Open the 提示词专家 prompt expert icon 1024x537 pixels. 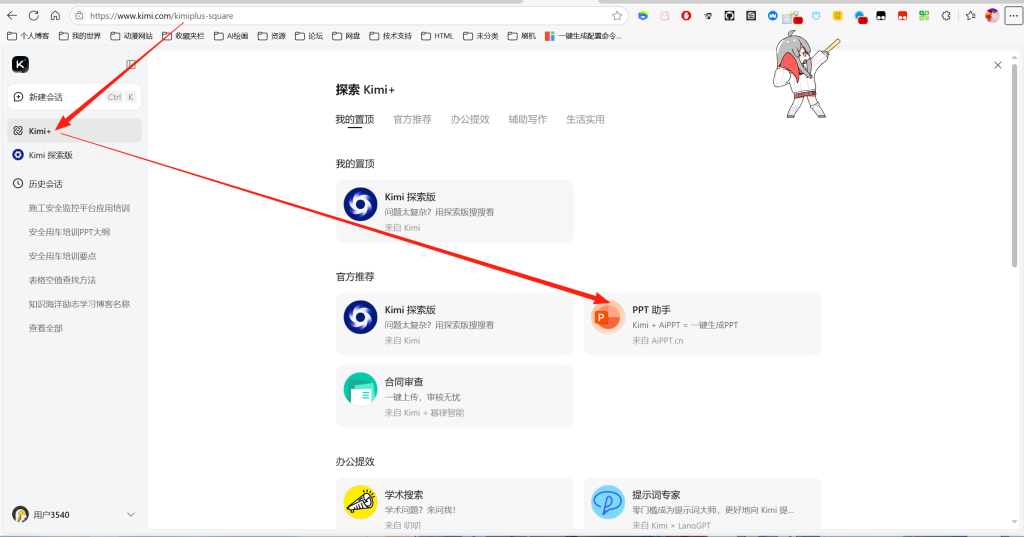pyautogui.click(x=607, y=502)
